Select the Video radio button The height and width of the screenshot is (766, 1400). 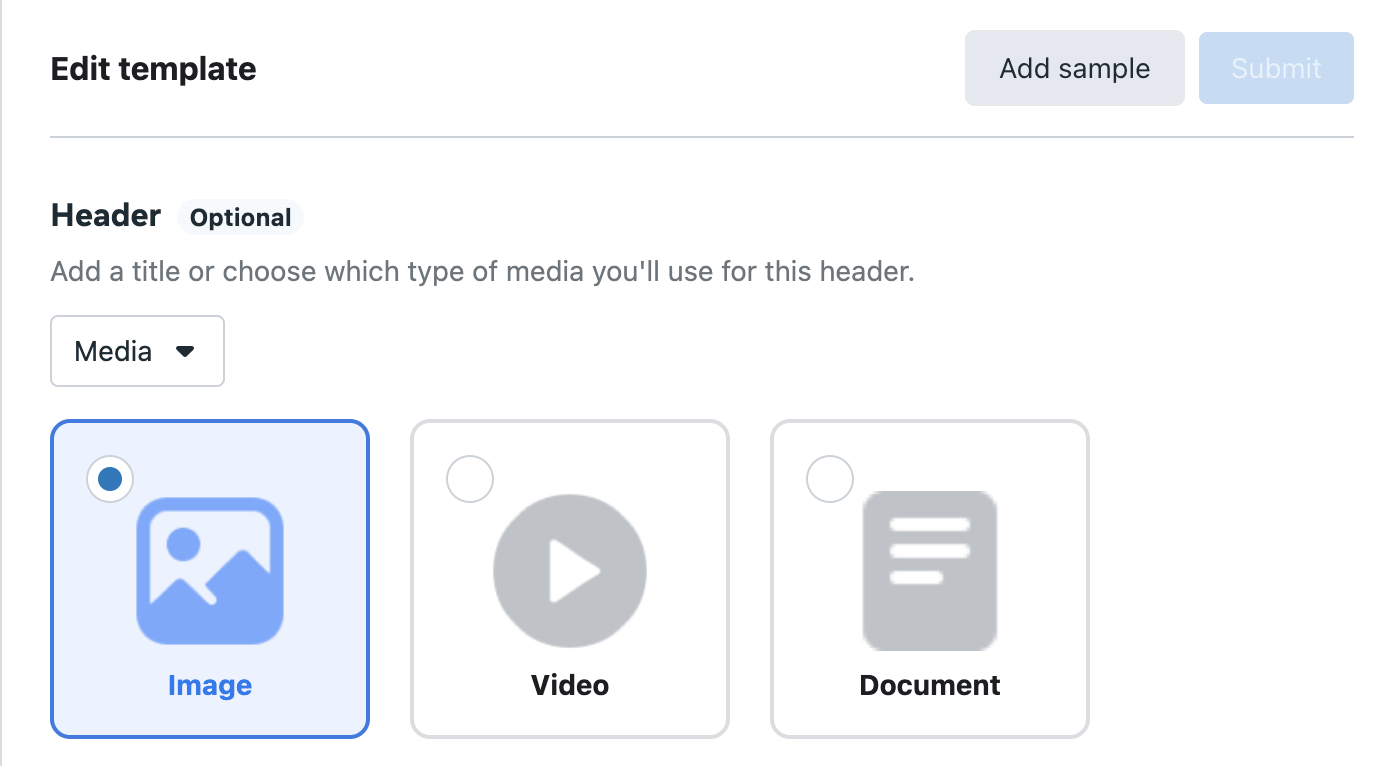[x=470, y=480]
